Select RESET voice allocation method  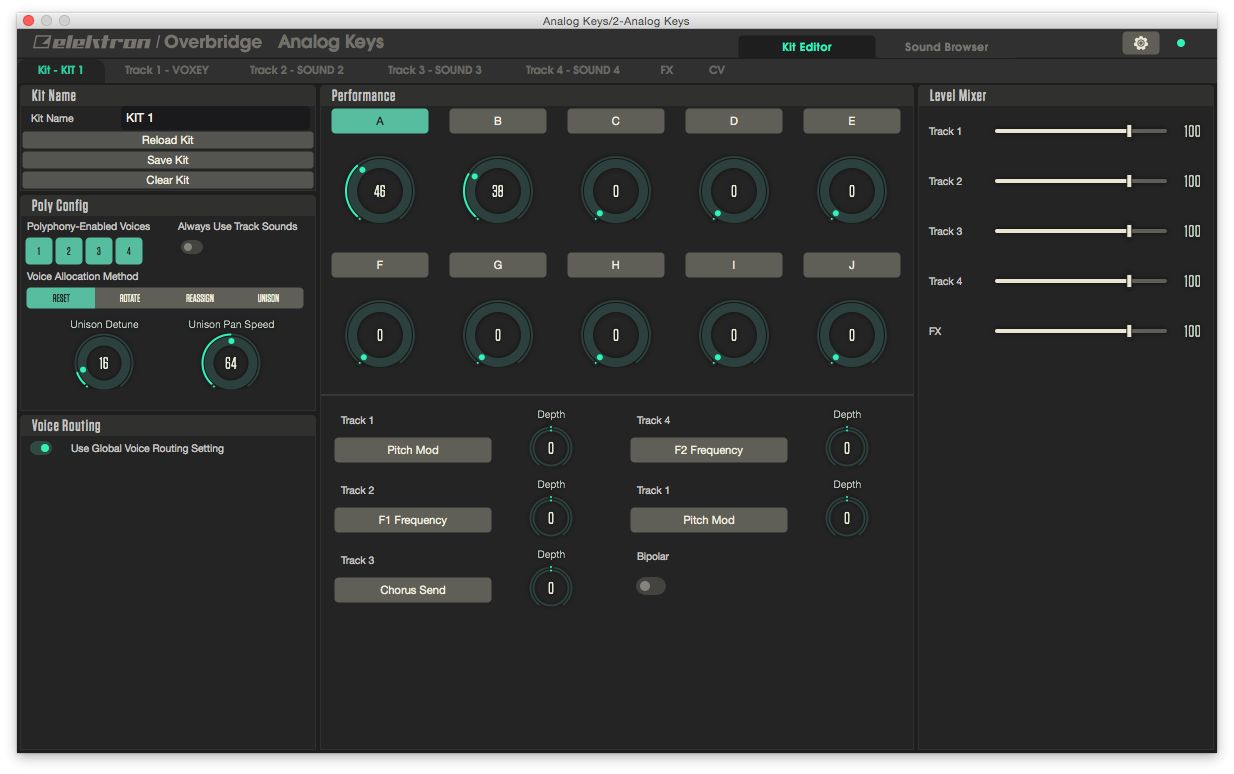(x=61, y=298)
